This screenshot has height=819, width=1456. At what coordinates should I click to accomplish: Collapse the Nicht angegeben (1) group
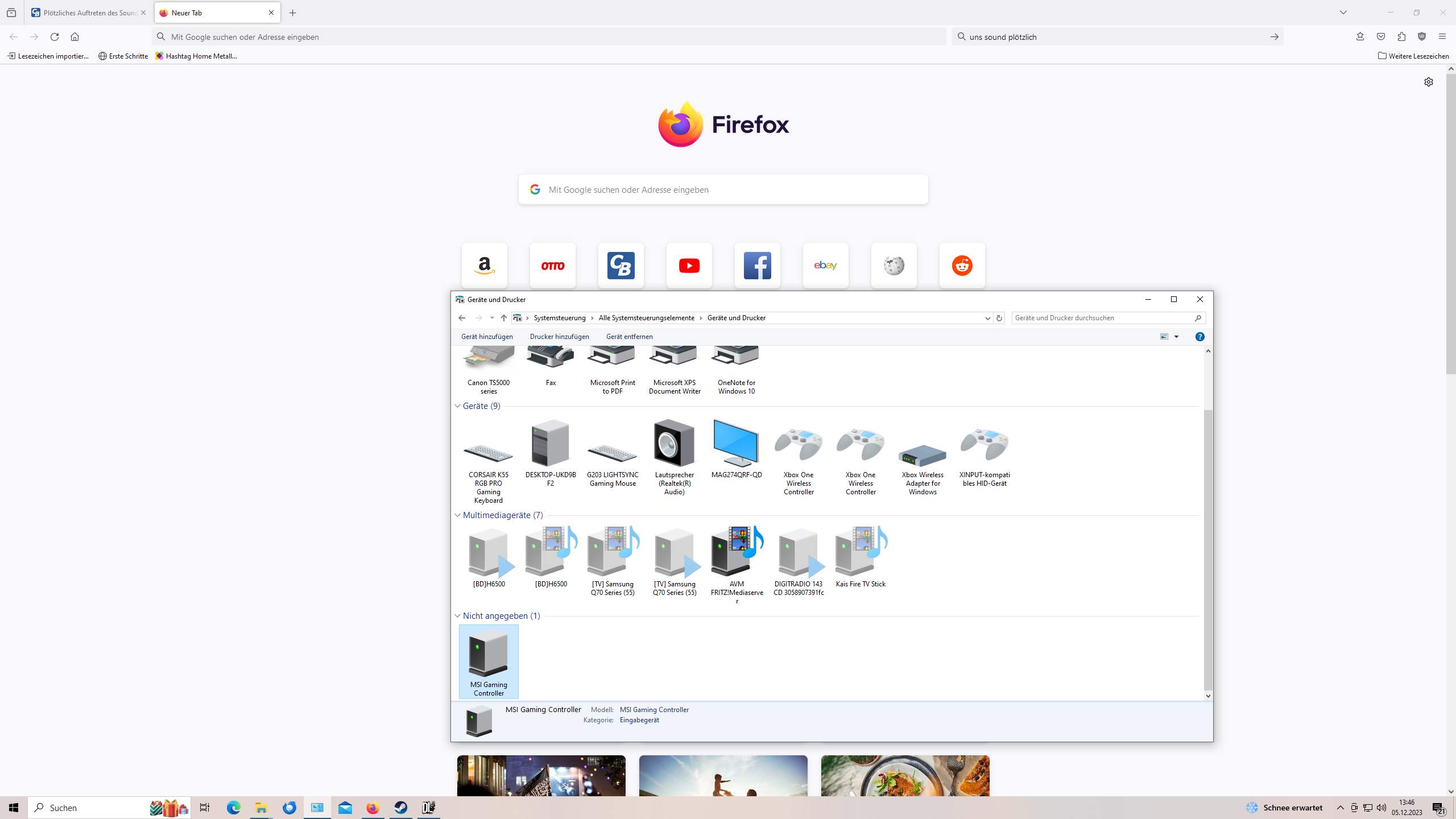click(457, 616)
